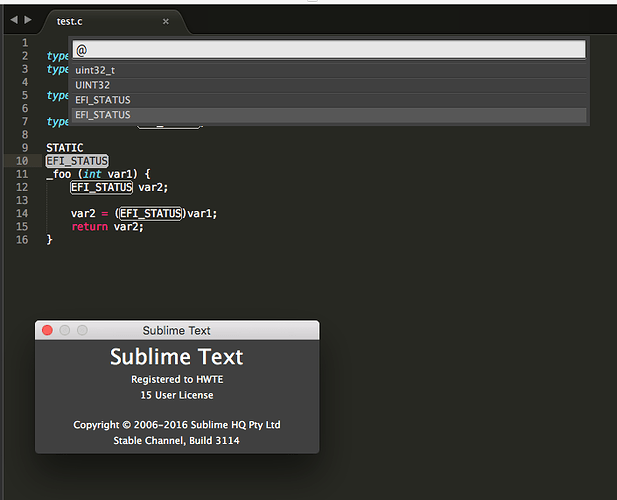Select uint32_t in symbol list
617x500 pixels.
pyautogui.click(x=329, y=70)
